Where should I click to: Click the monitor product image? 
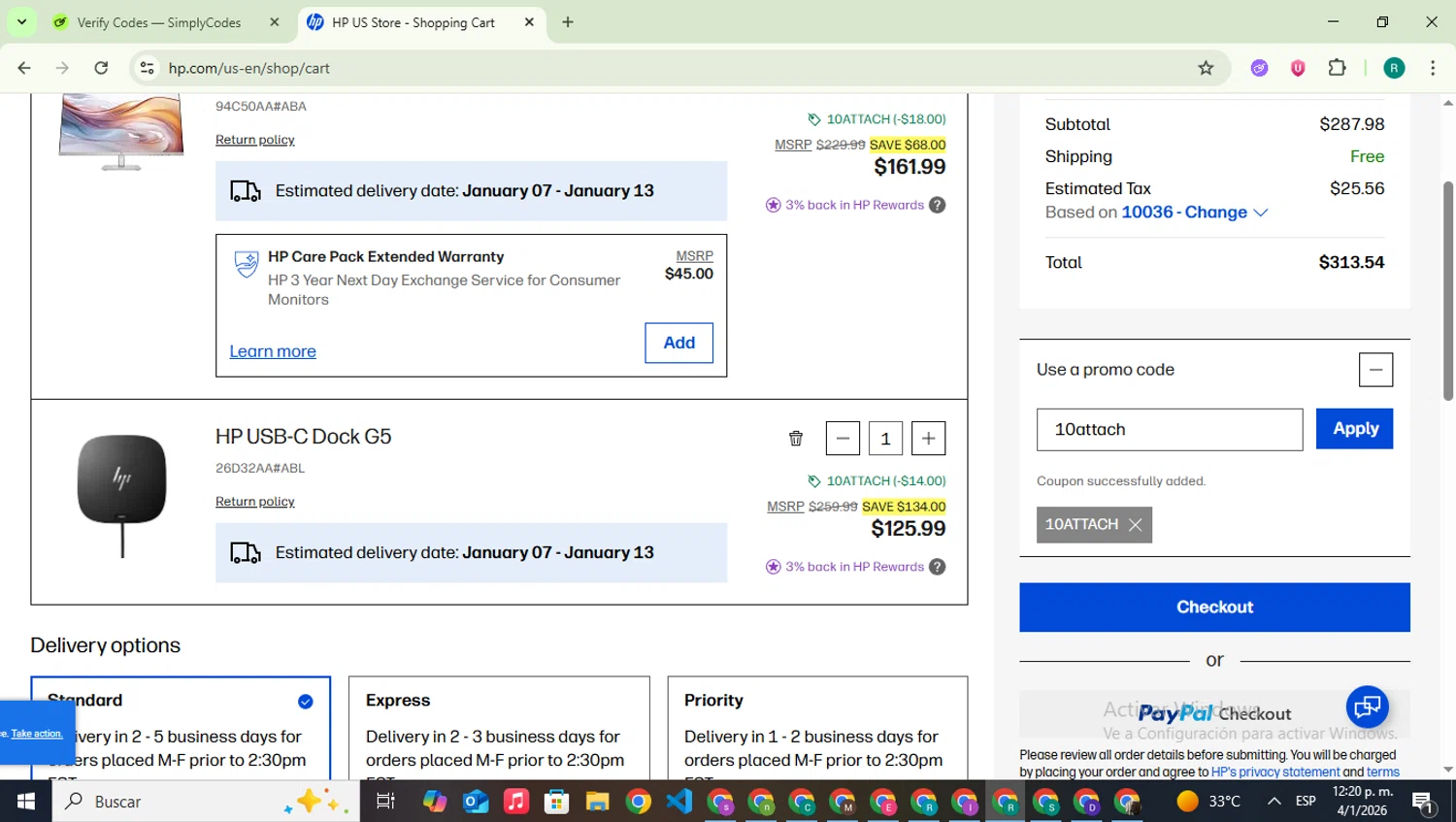pyautogui.click(x=121, y=132)
